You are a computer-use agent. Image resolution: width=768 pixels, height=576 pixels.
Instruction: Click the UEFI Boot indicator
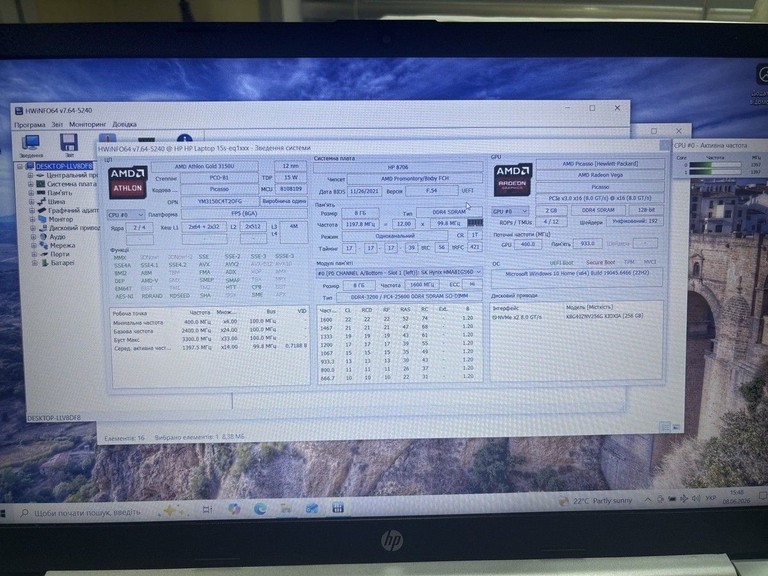pyautogui.click(x=561, y=263)
